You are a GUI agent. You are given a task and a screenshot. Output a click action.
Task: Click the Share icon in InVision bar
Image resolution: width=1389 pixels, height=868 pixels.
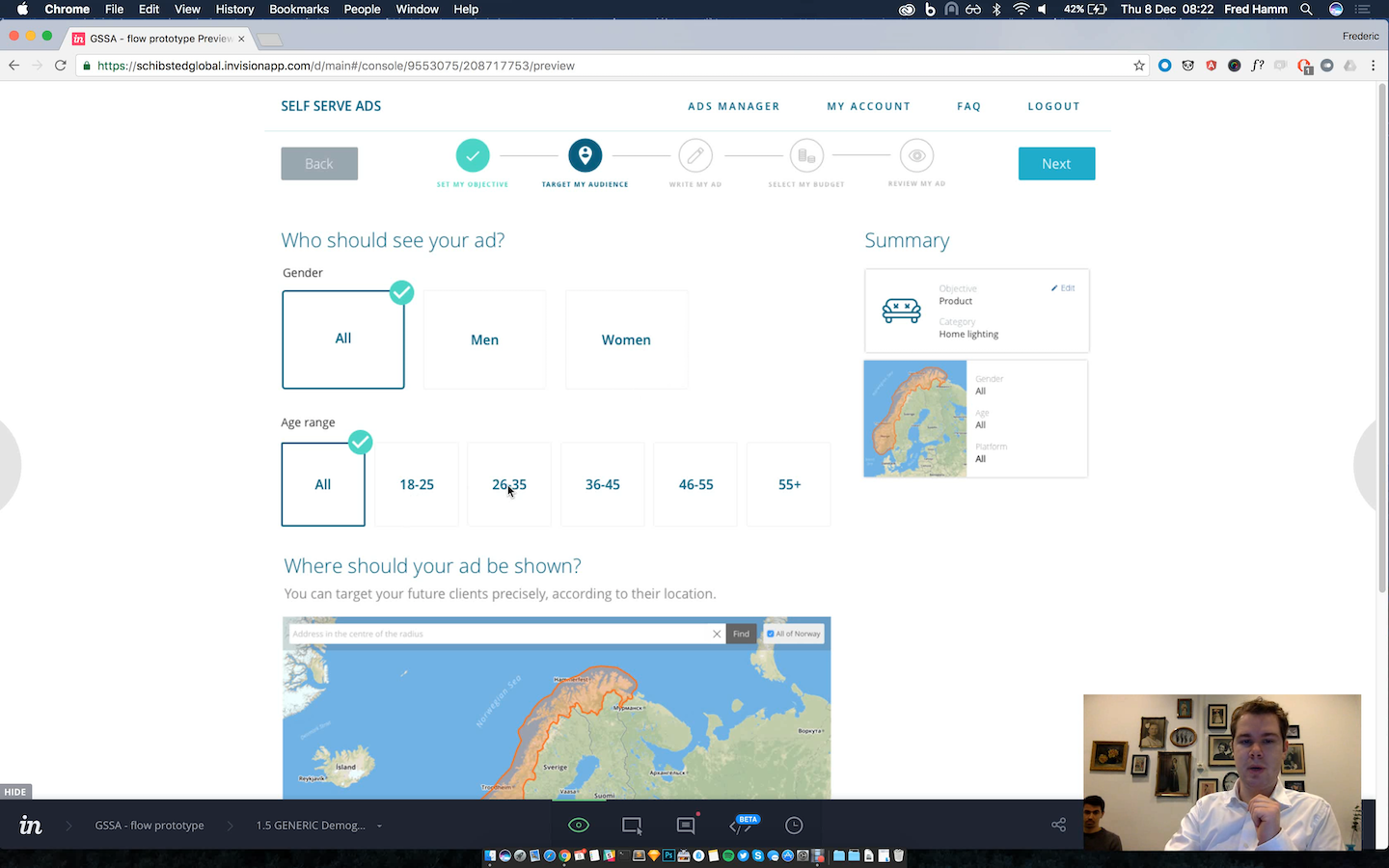tap(1058, 825)
